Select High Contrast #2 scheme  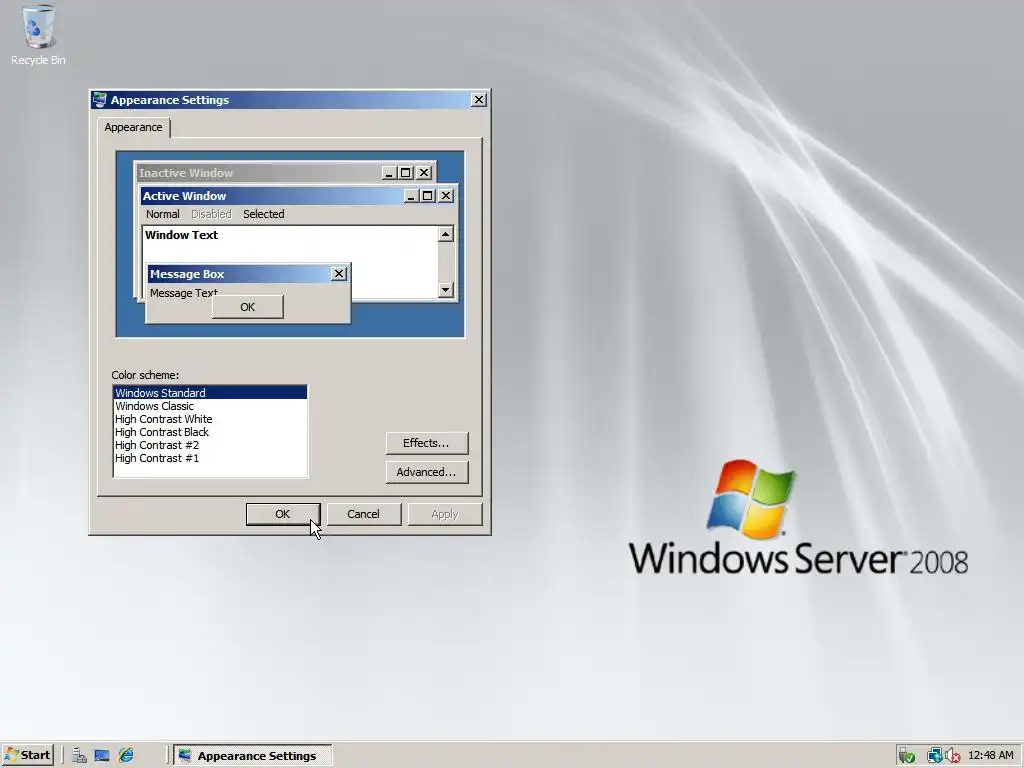(210, 445)
